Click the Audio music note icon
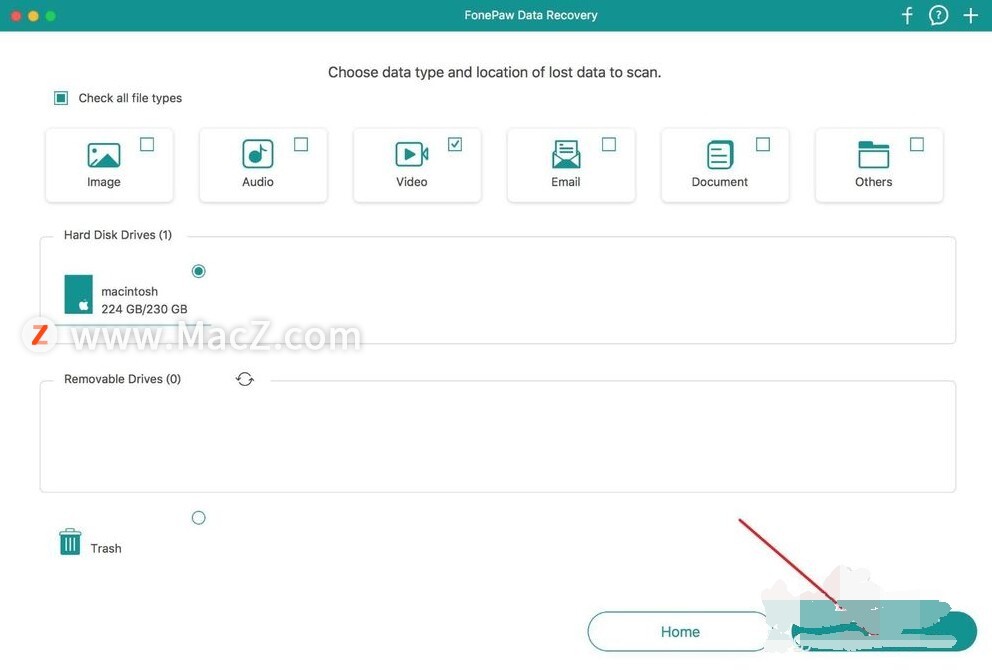The height and width of the screenshot is (670, 992). (x=257, y=154)
